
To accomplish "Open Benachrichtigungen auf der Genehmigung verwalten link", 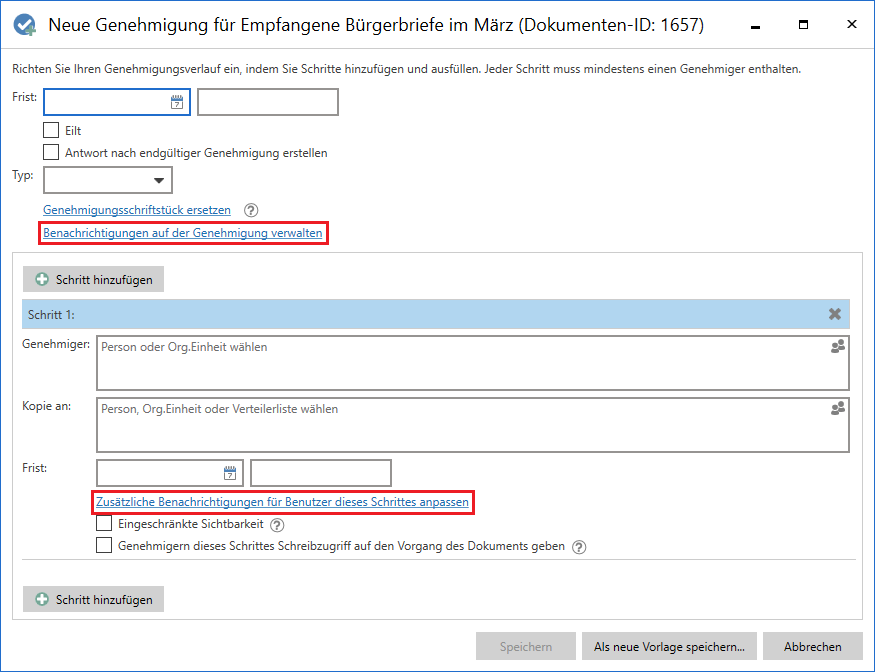I will pyautogui.click(x=183, y=233).
